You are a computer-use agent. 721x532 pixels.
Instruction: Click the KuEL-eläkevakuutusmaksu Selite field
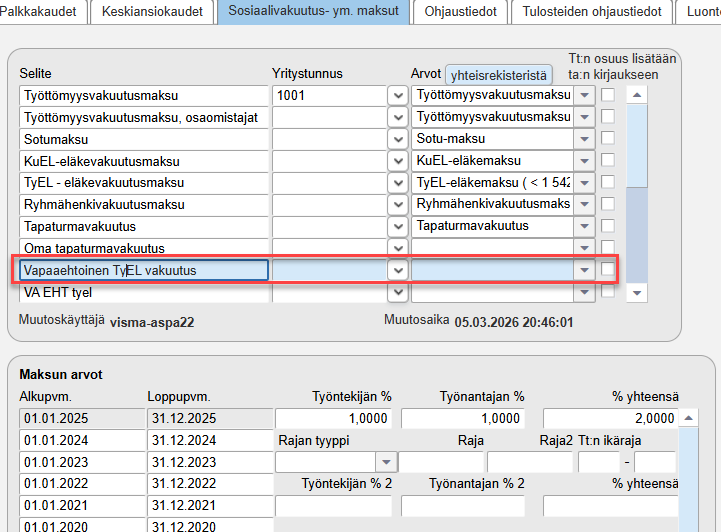coord(143,161)
